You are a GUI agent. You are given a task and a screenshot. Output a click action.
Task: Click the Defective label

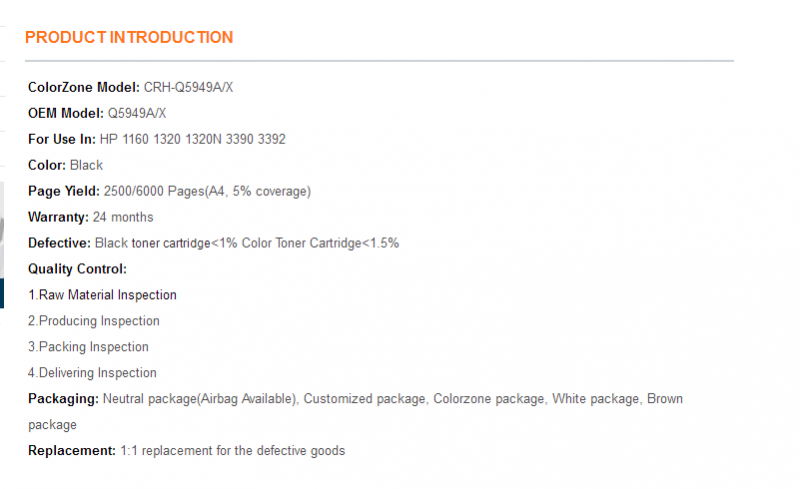coord(59,243)
